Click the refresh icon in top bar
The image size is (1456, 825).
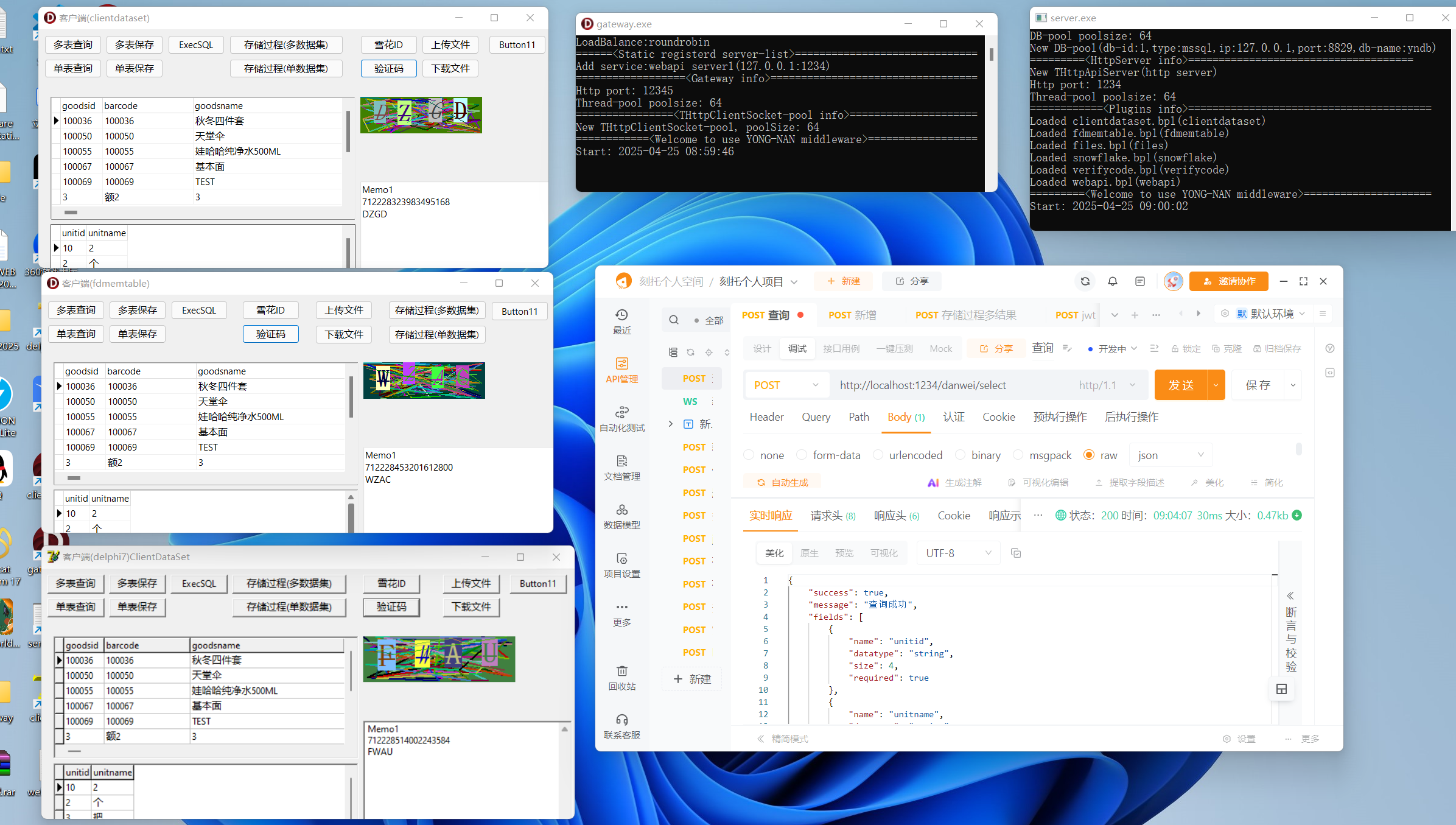1085,281
